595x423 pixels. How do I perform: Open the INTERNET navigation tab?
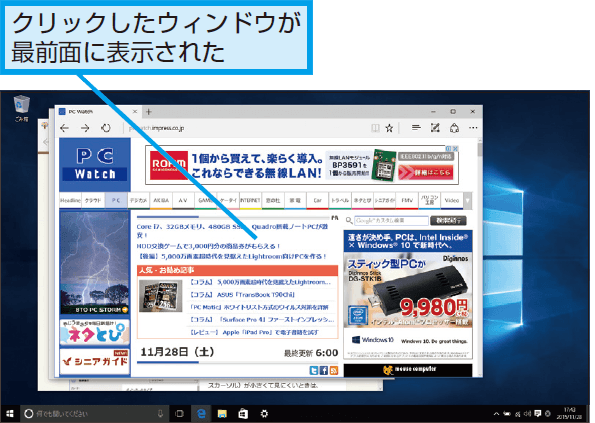point(250,200)
